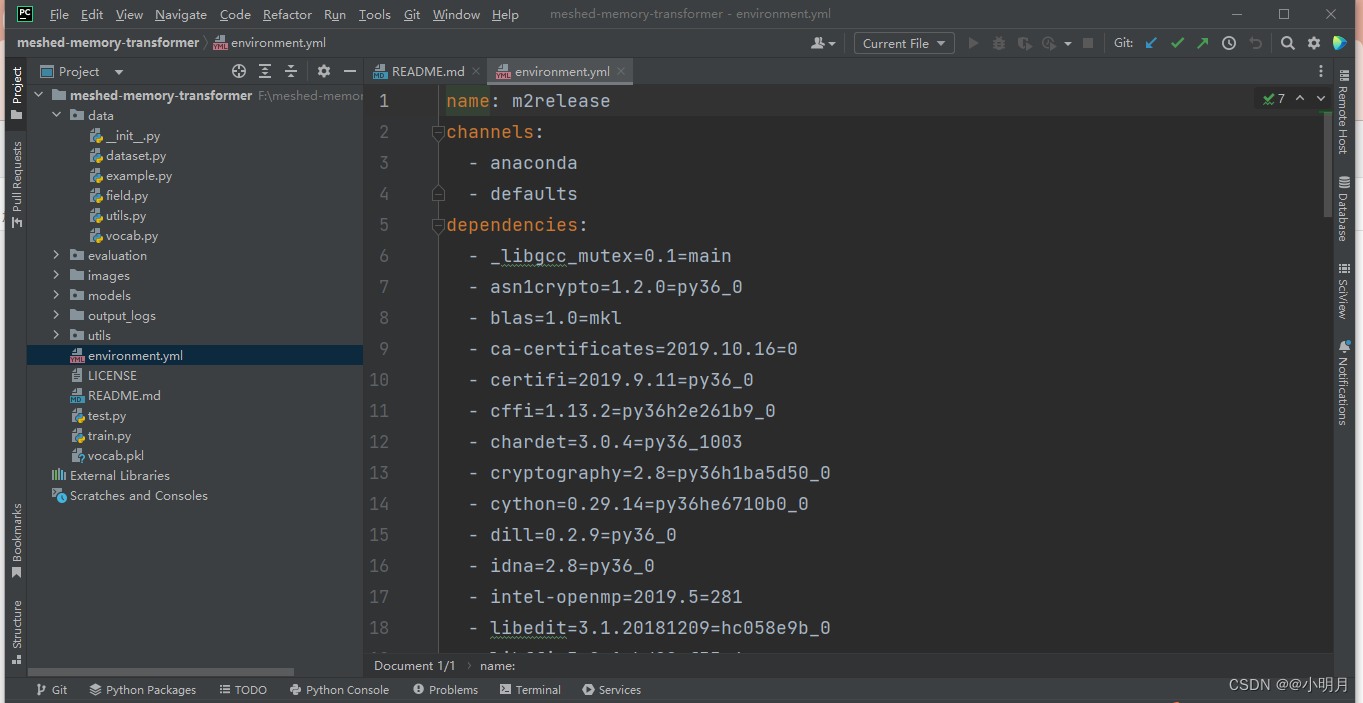Go to next highlighted problem arrow
The width and height of the screenshot is (1363, 703).
pyautogui.click(x=1321, y=98)
